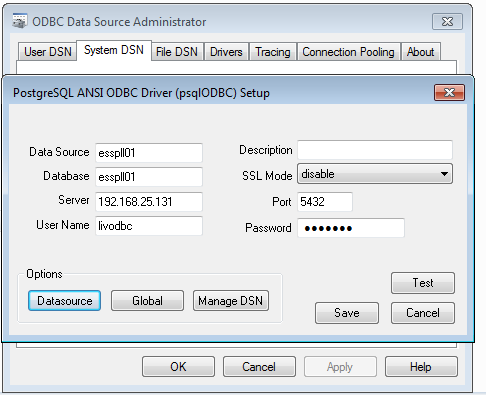Switch to the User DSN tab
Viewport: 486px width, 395px height.
(48, 52)
